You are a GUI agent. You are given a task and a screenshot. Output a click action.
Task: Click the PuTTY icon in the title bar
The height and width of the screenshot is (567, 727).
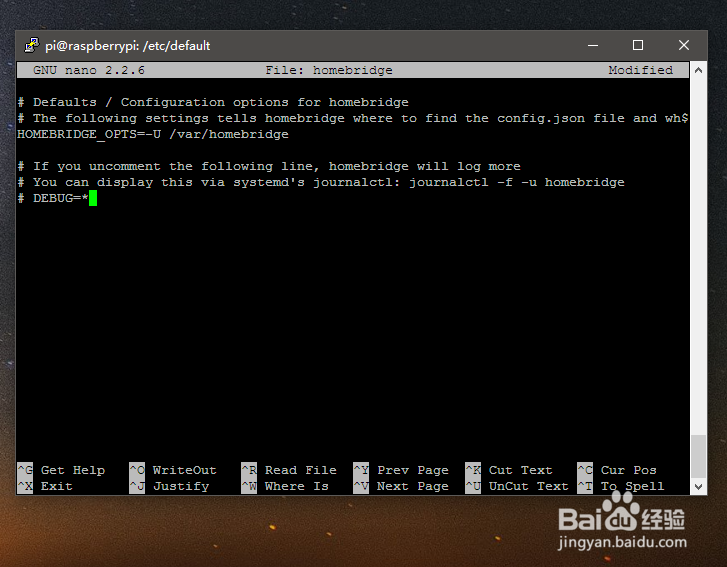pos(32,45)
